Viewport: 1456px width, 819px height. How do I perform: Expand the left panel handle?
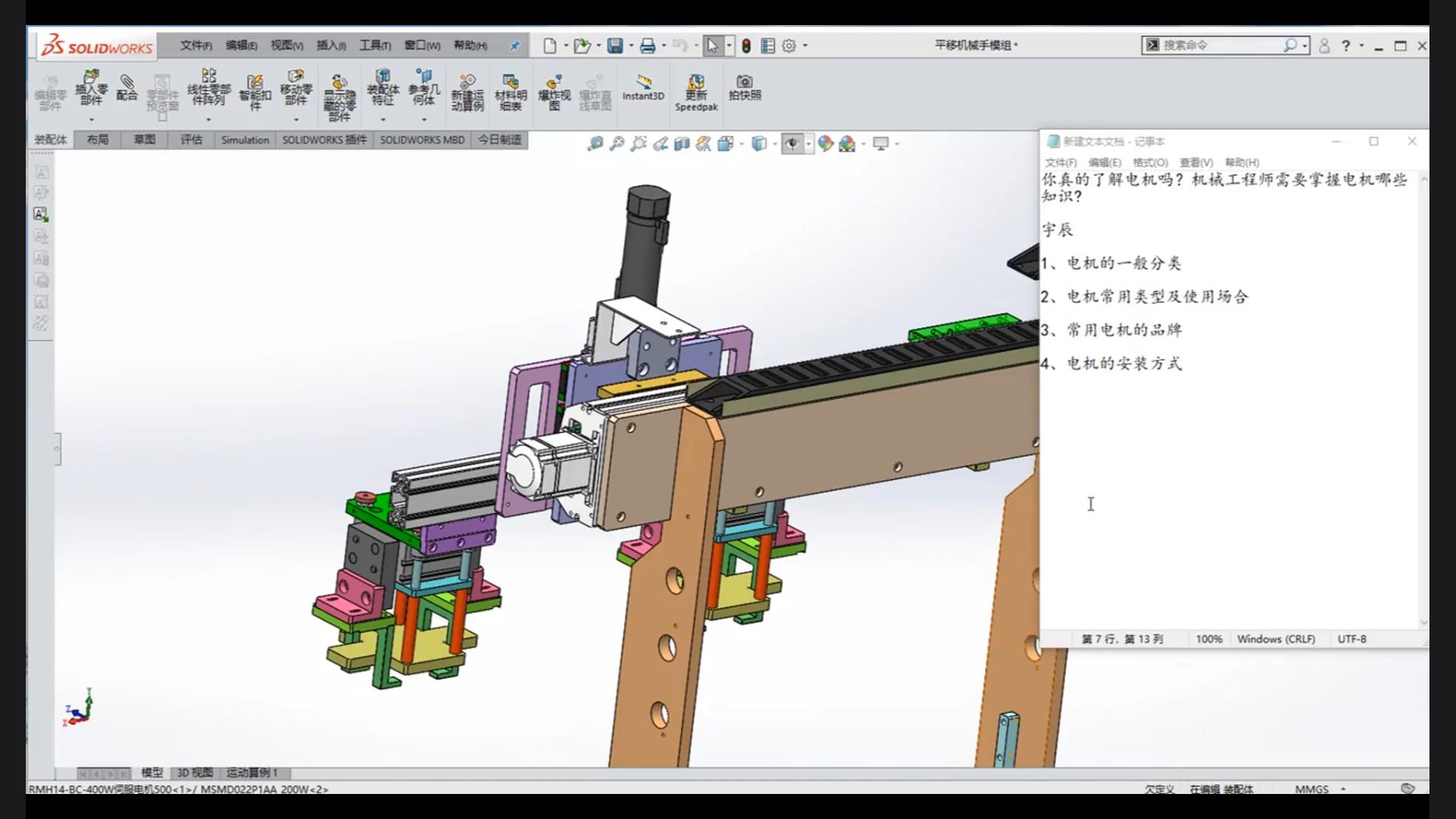click(x=57, y=449)
